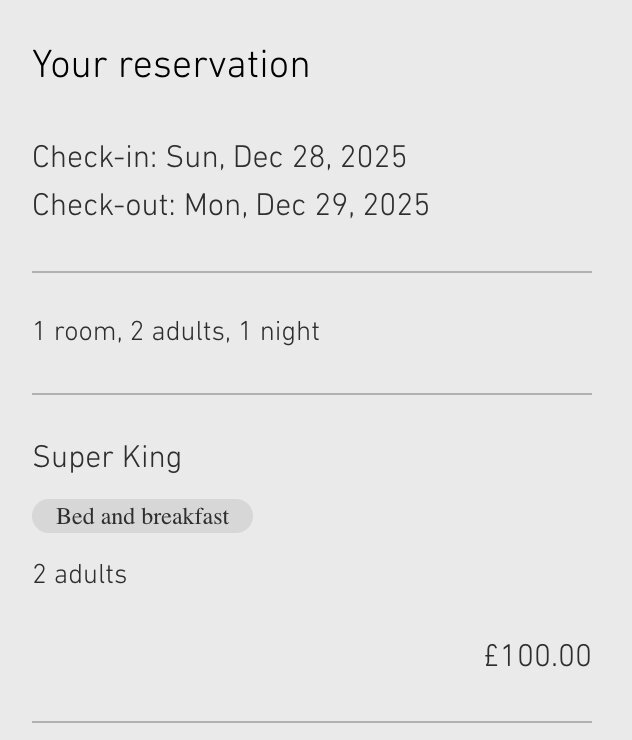Click the year 2025 in check-out line

coord(396,206)
